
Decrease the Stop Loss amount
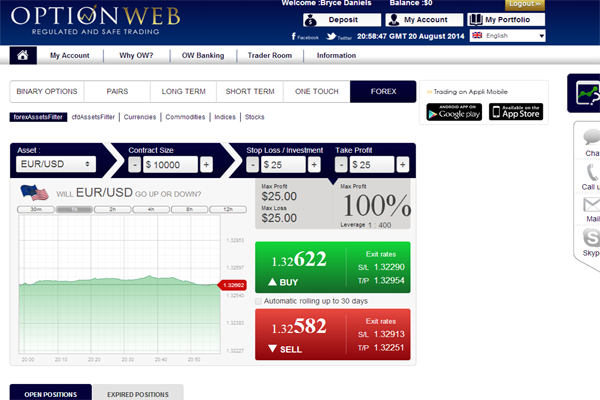(x=252, y=165)
